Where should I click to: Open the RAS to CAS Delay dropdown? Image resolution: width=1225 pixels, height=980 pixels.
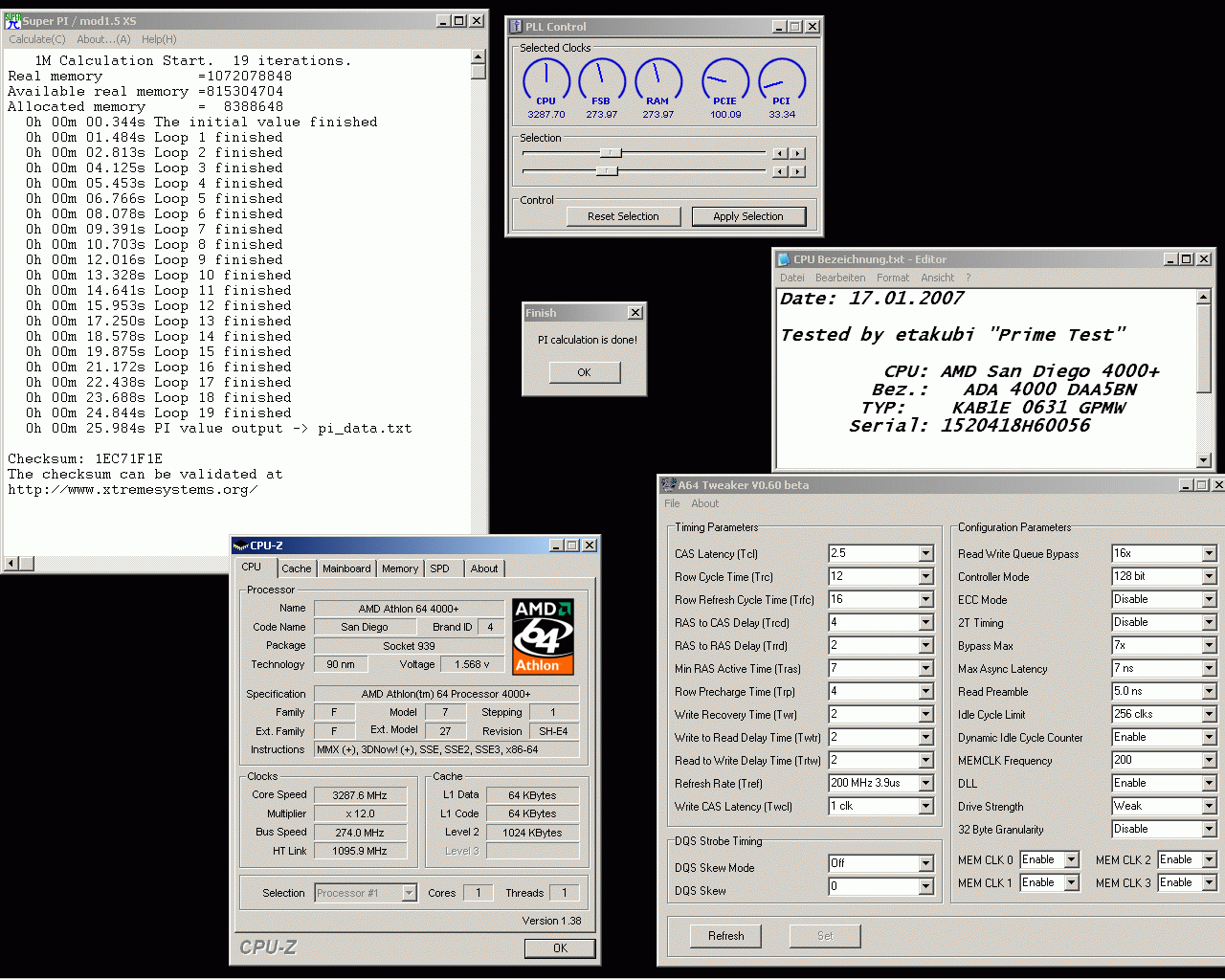925,622
